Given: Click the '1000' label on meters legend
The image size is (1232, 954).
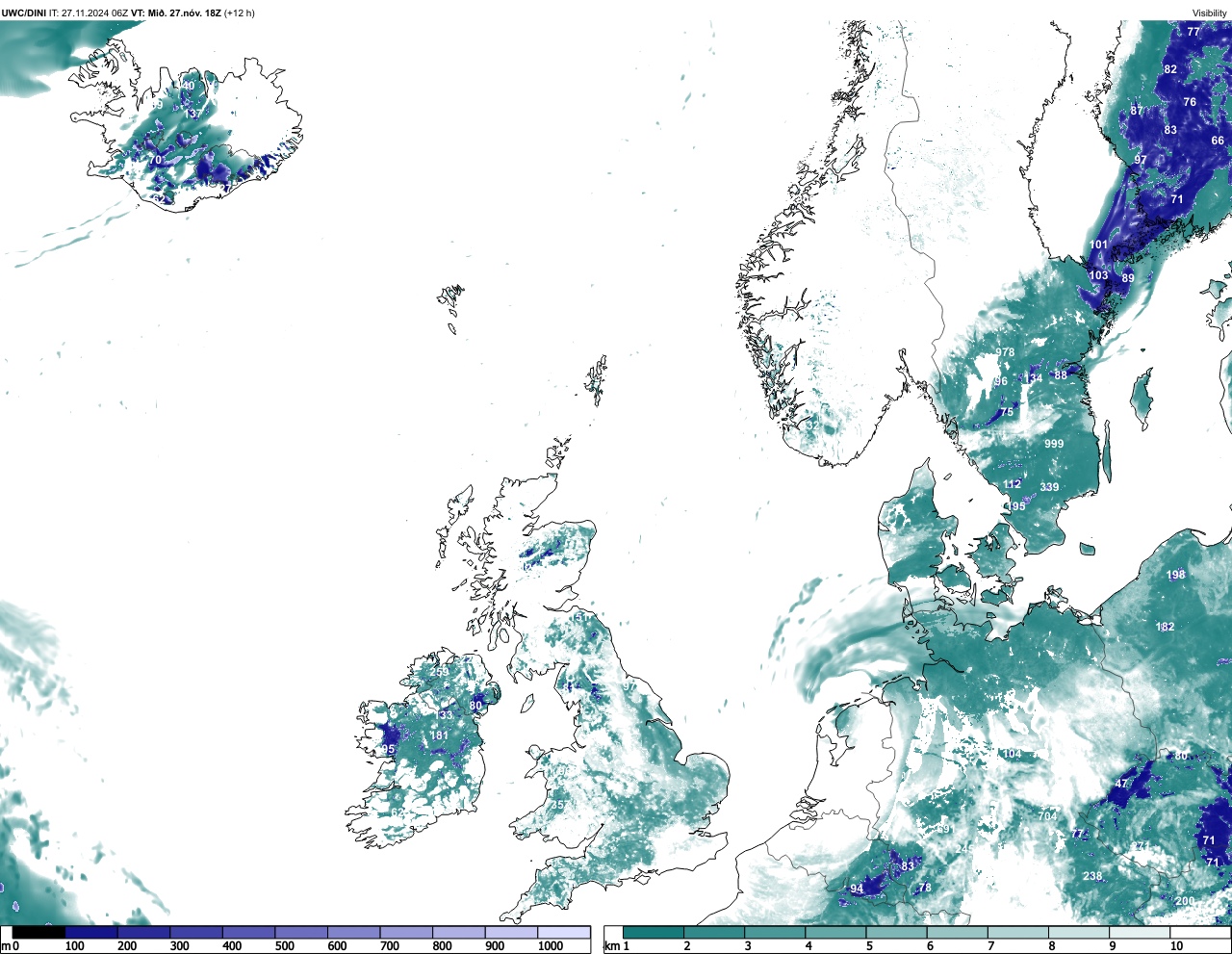Looking at the screenshot, I should (x=551, y=946).
